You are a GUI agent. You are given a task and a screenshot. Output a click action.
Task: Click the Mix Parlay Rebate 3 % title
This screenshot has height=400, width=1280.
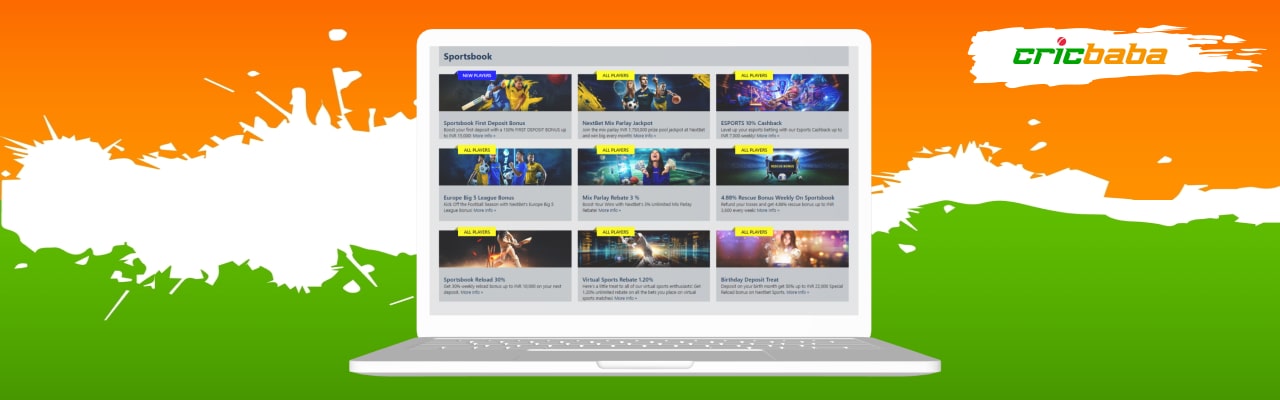click(x=611, y=198)
